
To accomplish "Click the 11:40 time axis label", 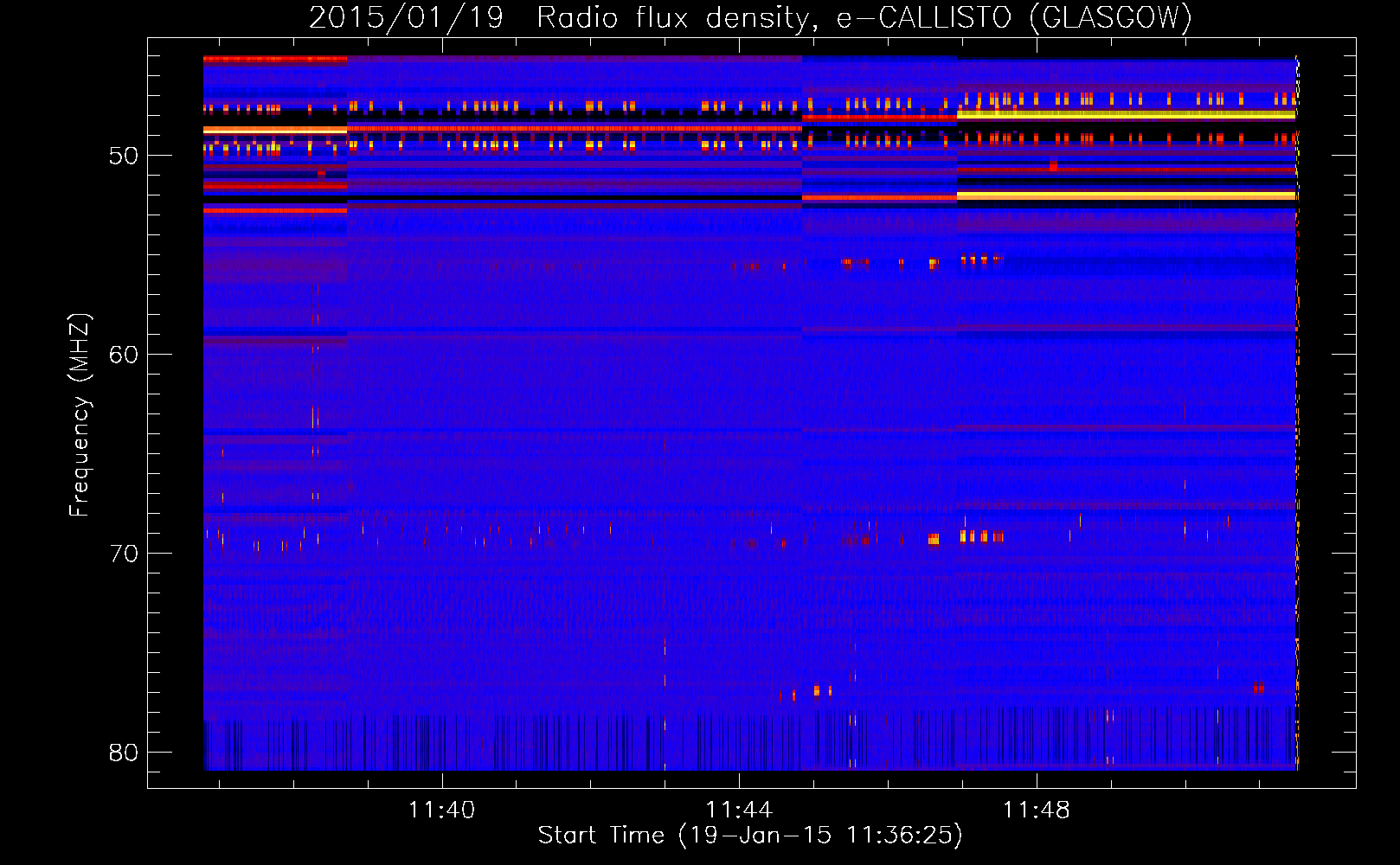I will pos(442,810).
